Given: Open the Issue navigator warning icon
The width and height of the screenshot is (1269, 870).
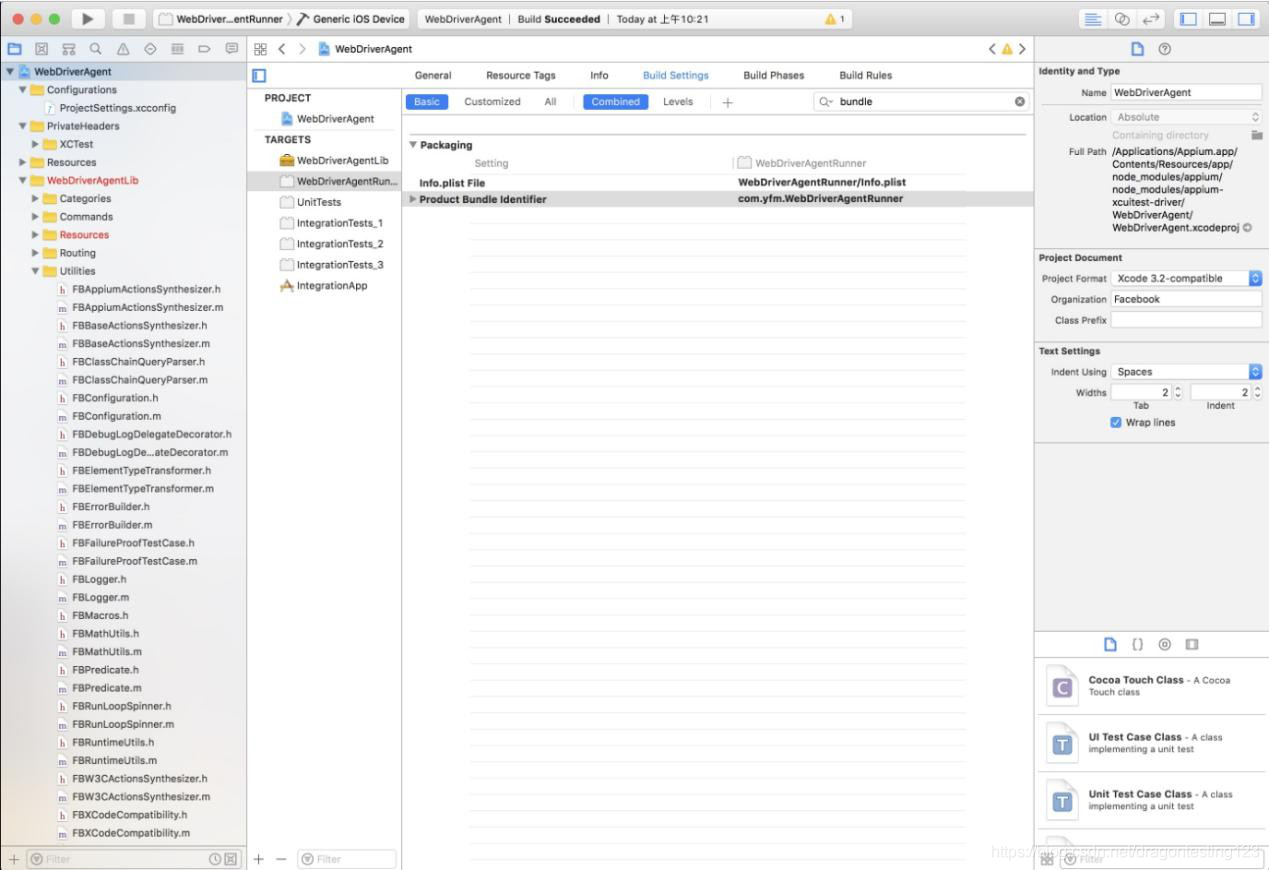Looking at the screenshot, I should coord(122,48).
